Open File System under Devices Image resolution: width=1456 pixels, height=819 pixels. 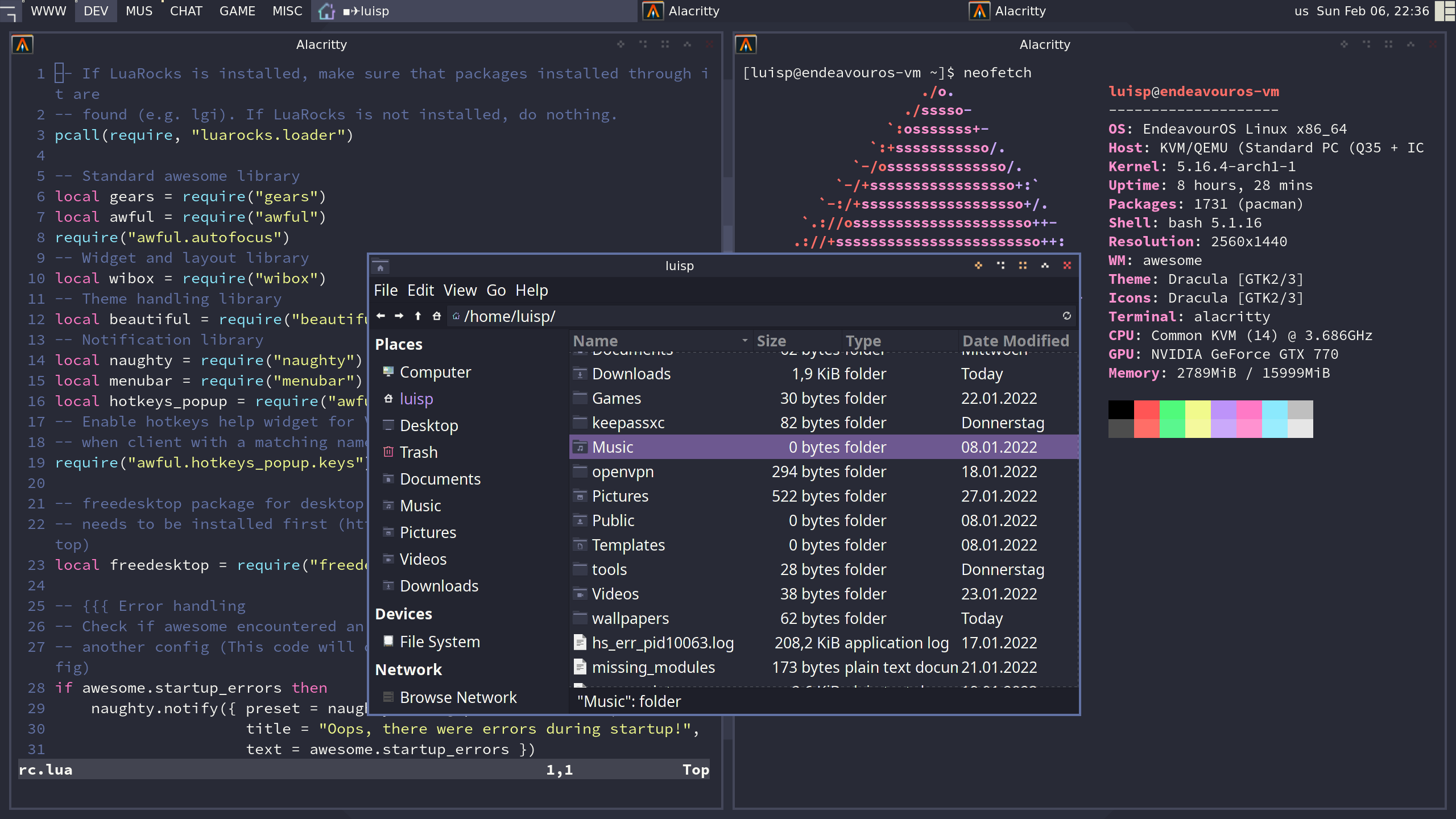(x=439, y=642)
